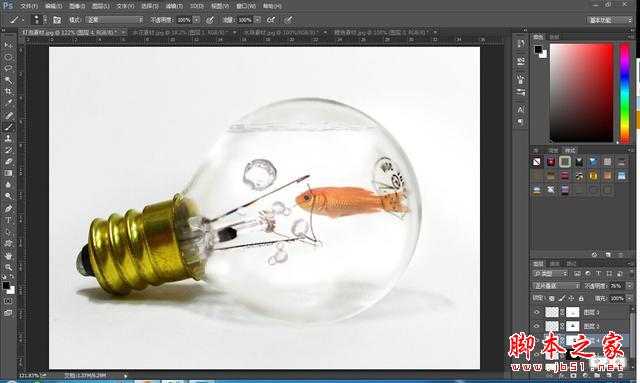The height and width of the screenshot is (383, 640).
Task: Toggle the lock all layer button
Action: tap(581, 298)
